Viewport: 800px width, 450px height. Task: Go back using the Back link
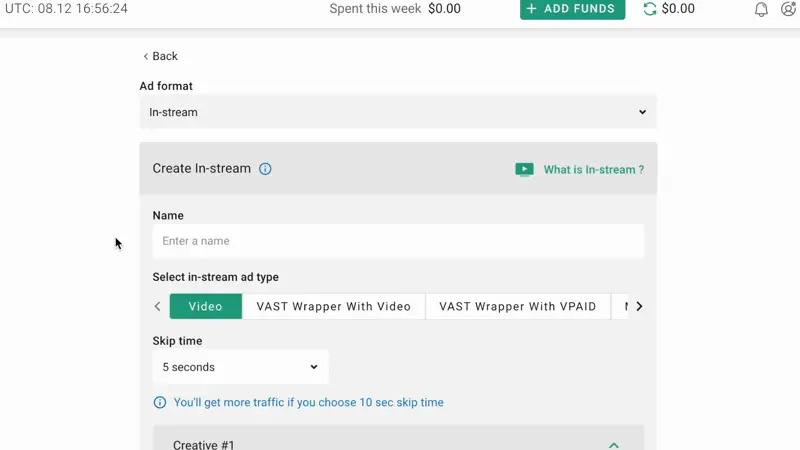(x=160, y=56)
